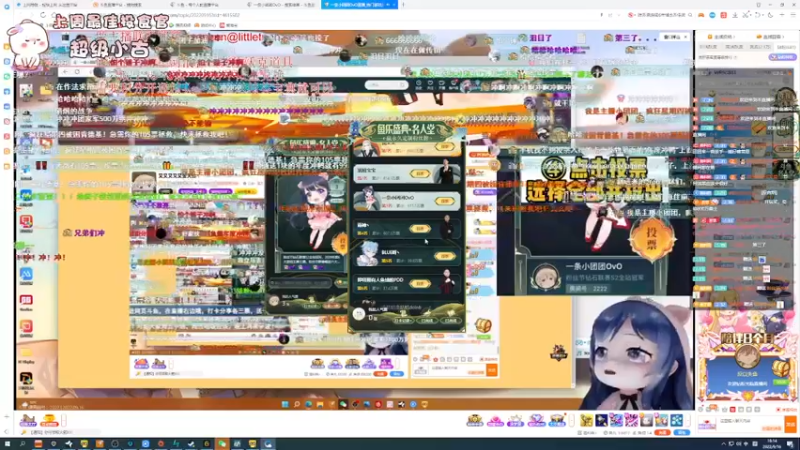Image resolution: width=800 pixels, height=450 pixels.
Task: Open the treasure chest icon in the stream
Action: [x=483, y=324]
